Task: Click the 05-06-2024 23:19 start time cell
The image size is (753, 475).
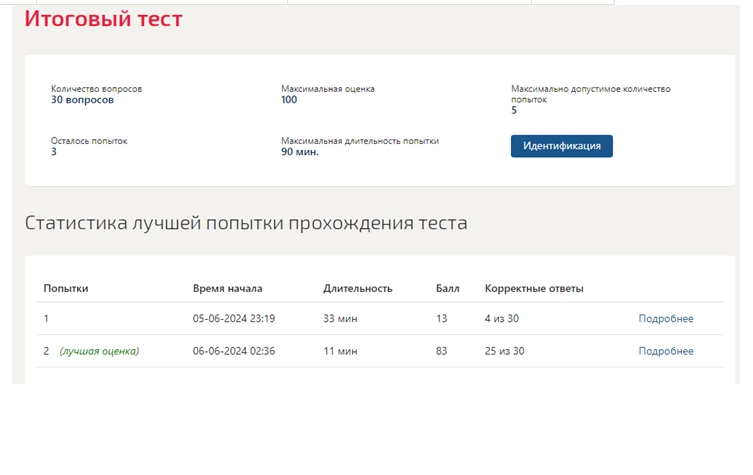Action: click(234, 318)
